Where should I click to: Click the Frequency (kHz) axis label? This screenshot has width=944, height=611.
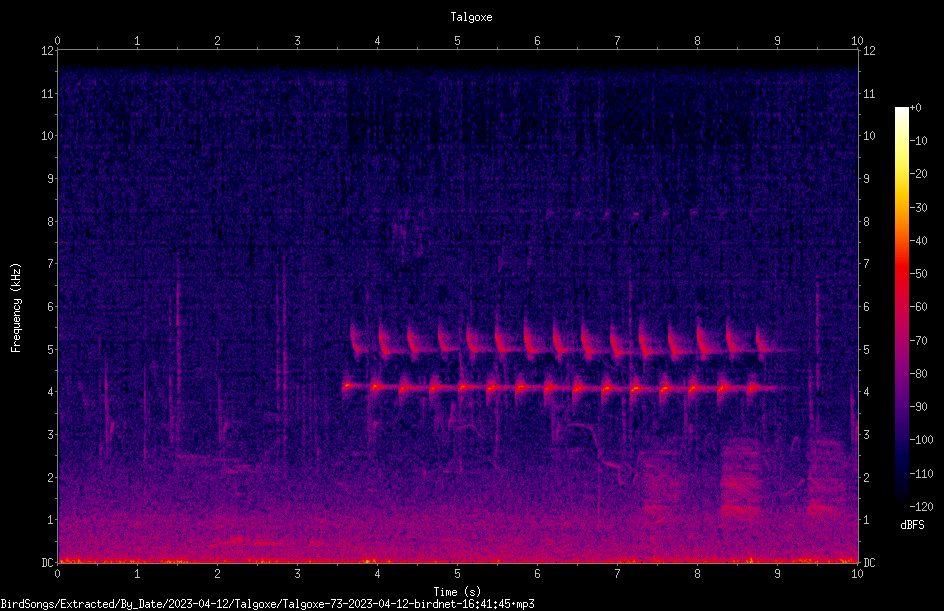(16, 308)
